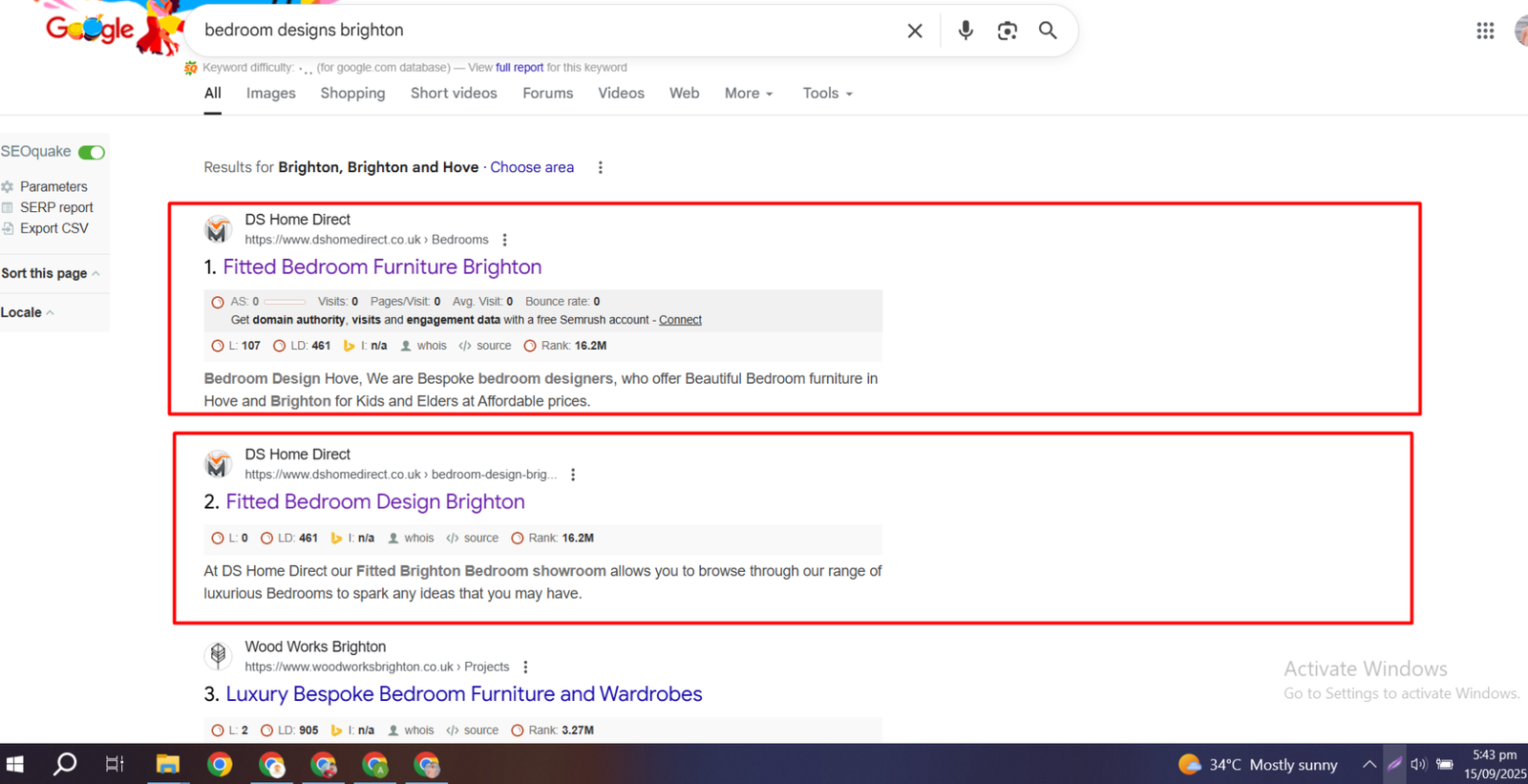
Task: Open options menu for Wood Works Brighton result
Action: click(x=525, y=667)
